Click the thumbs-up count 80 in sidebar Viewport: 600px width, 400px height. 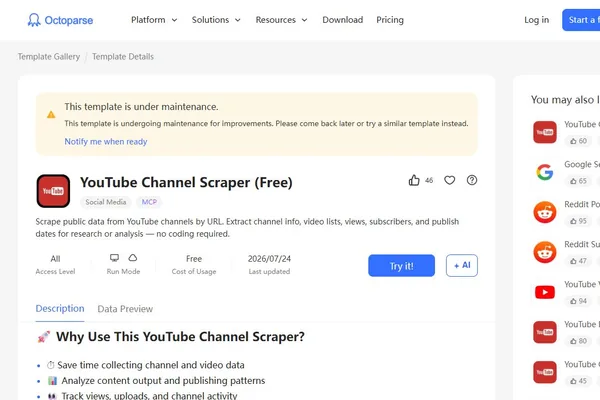pyautogui.click(x=579, y=341)
